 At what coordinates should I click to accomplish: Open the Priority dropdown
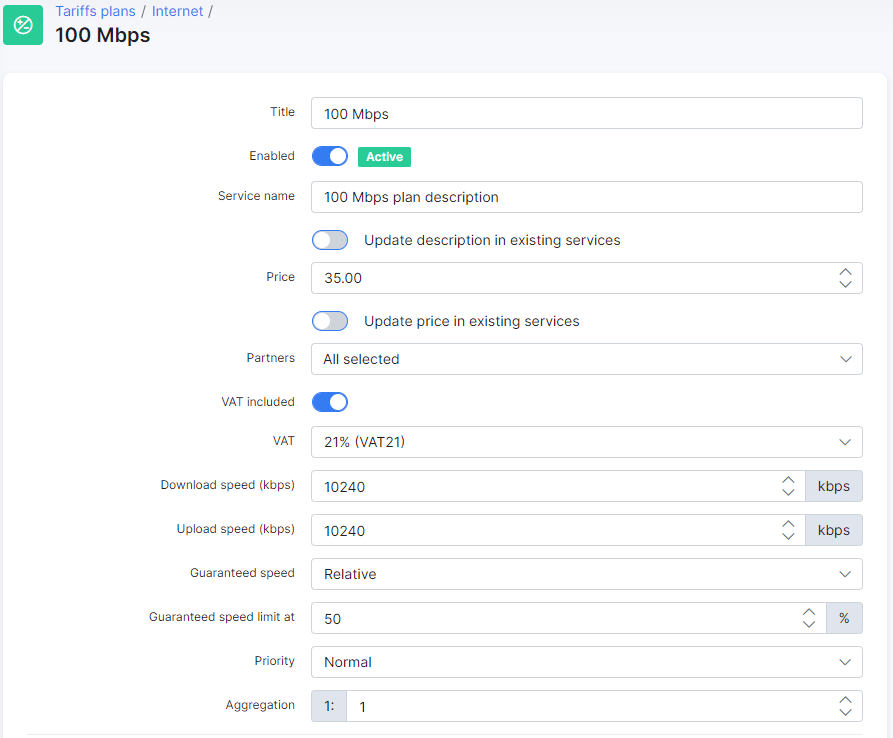586,662
